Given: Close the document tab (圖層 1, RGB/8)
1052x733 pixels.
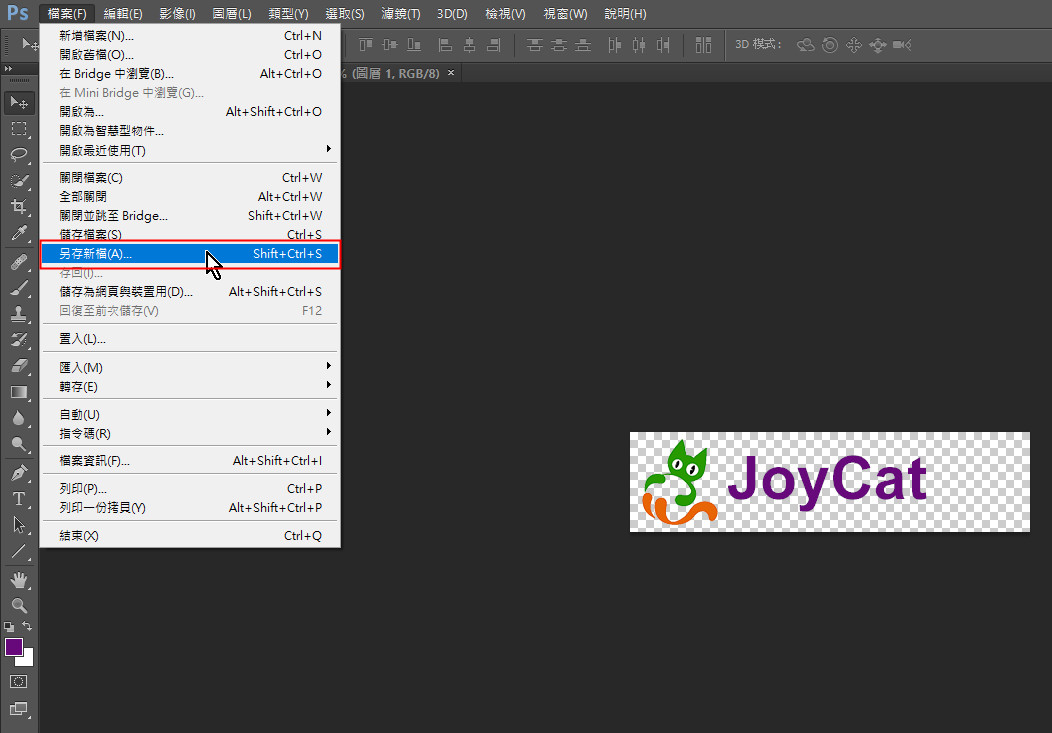Looking at the screenshot, I should point(451,72).
